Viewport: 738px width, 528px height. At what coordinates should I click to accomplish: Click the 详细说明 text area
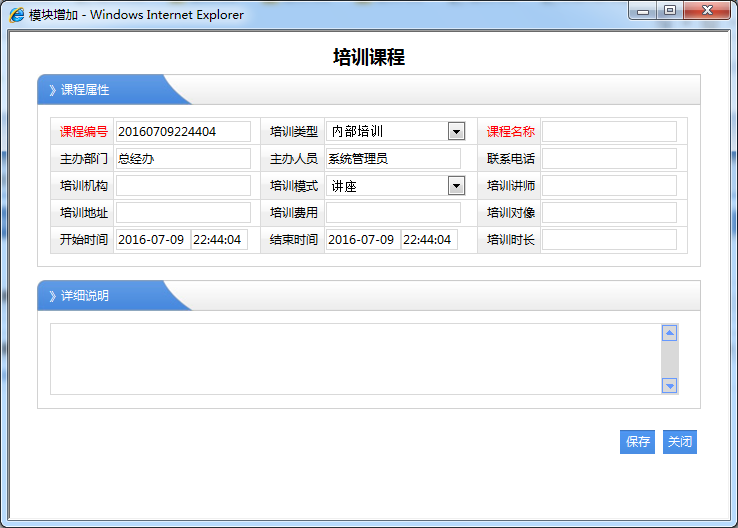tap(355, 358)
